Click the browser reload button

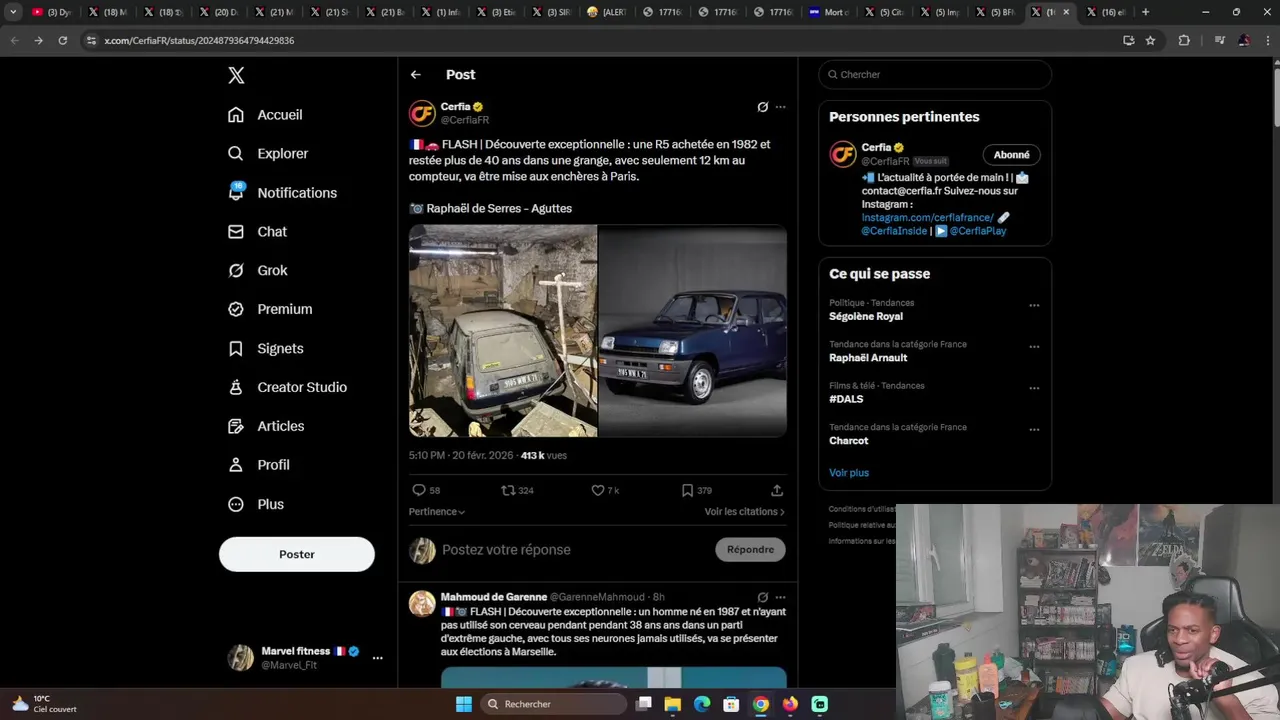click(62, 40)
